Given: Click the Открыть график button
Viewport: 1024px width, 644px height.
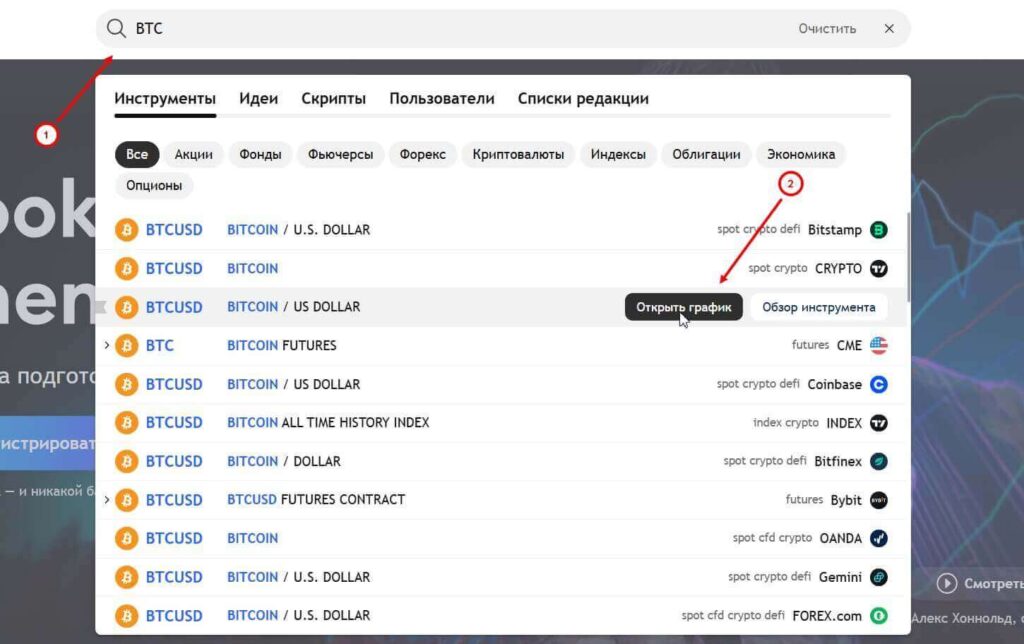Looking at the screenshot, I should (x=684, y=306).
